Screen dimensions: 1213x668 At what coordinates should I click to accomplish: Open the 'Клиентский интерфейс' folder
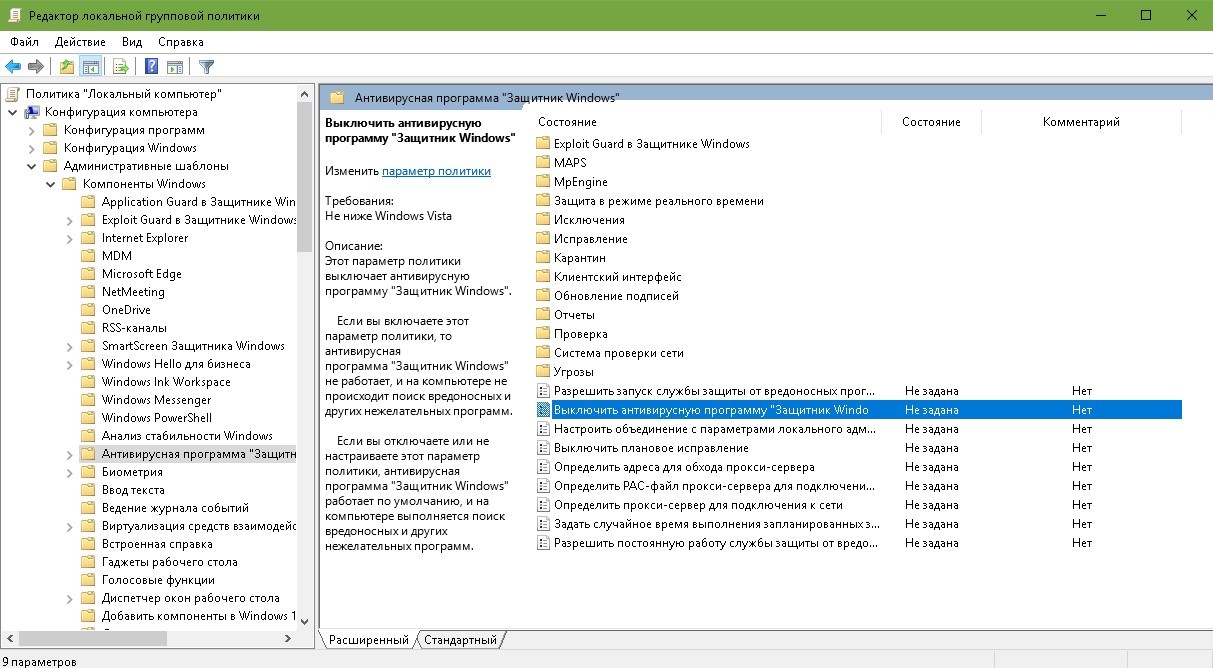coord(618,276)
